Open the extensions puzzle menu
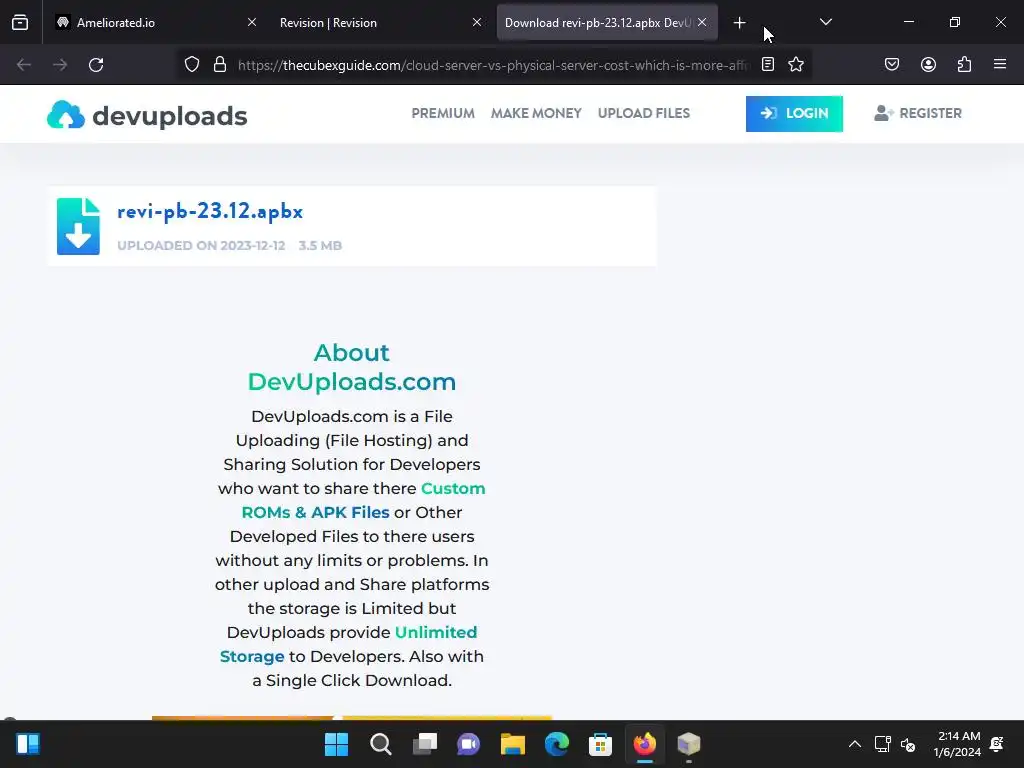This screenshot has width=1024, height=768. (964, 65)
